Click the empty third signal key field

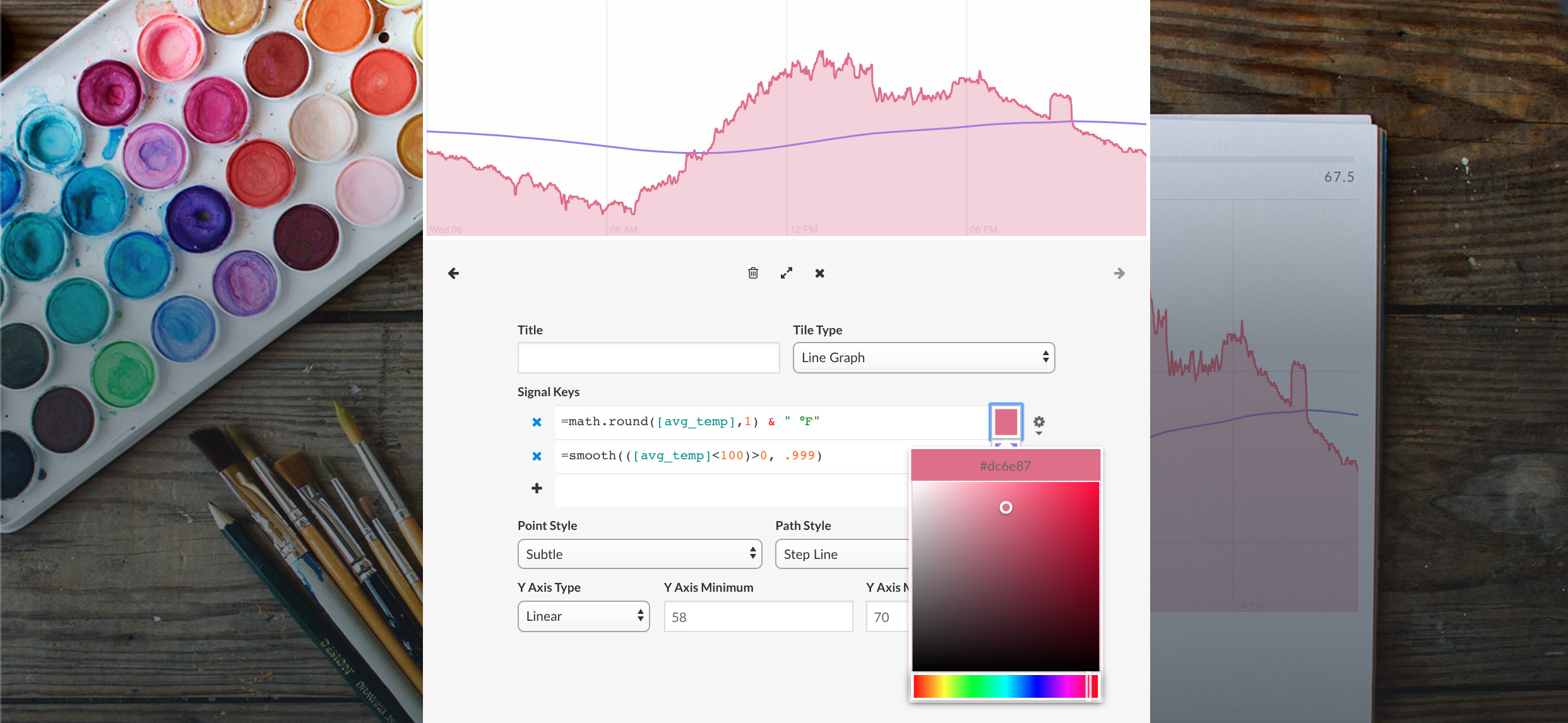tap(726, 490)
